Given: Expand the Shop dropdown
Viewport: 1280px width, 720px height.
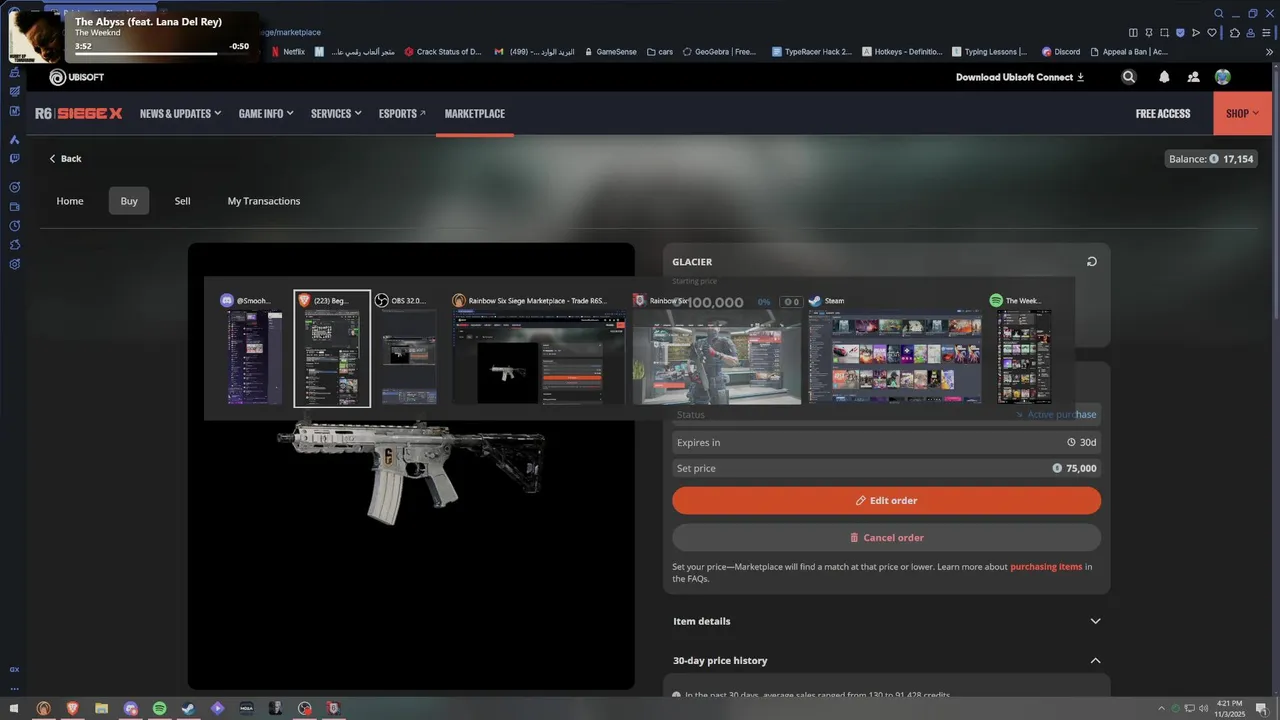Looking at the screenshot, I should (1243, 113).
